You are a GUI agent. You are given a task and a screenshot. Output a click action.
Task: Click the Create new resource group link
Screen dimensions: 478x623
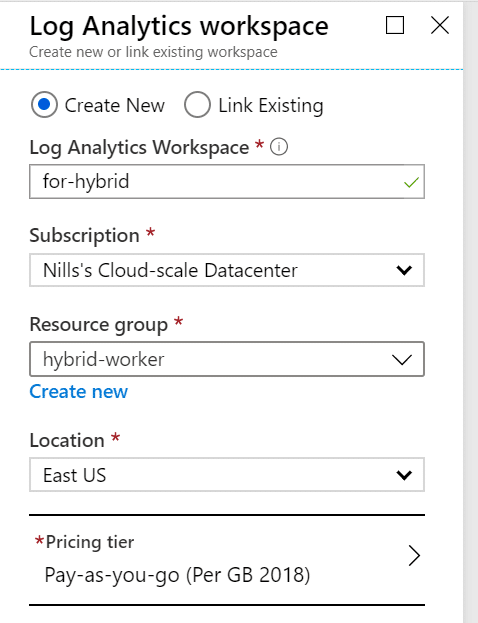pyautogui.click(x=79, y=392)
